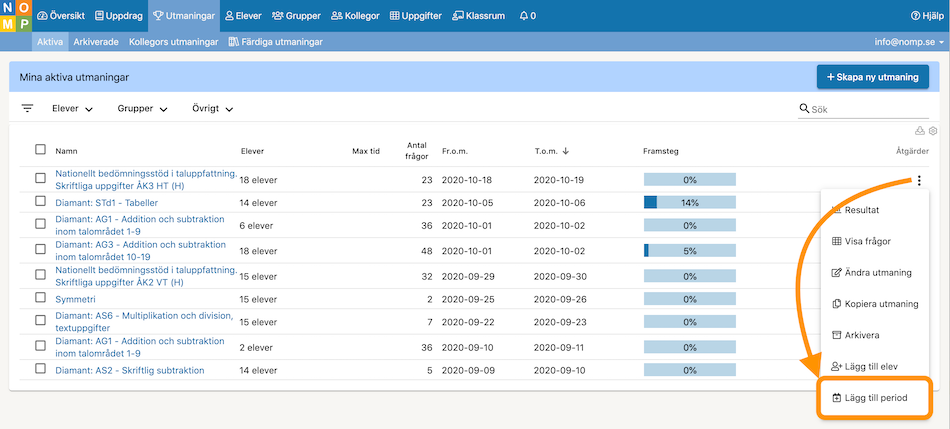
Task: Sort by the Framsteg column header
Action: [660, 151]
